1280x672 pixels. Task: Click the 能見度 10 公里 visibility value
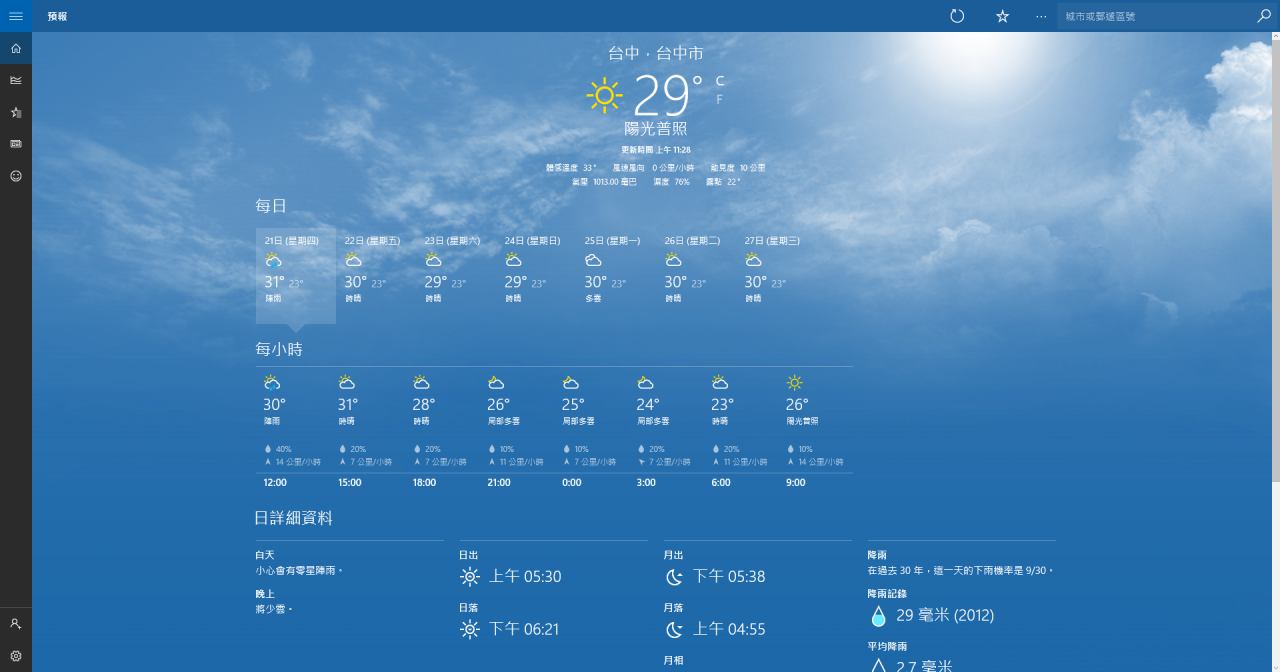[x=738, y=168]
